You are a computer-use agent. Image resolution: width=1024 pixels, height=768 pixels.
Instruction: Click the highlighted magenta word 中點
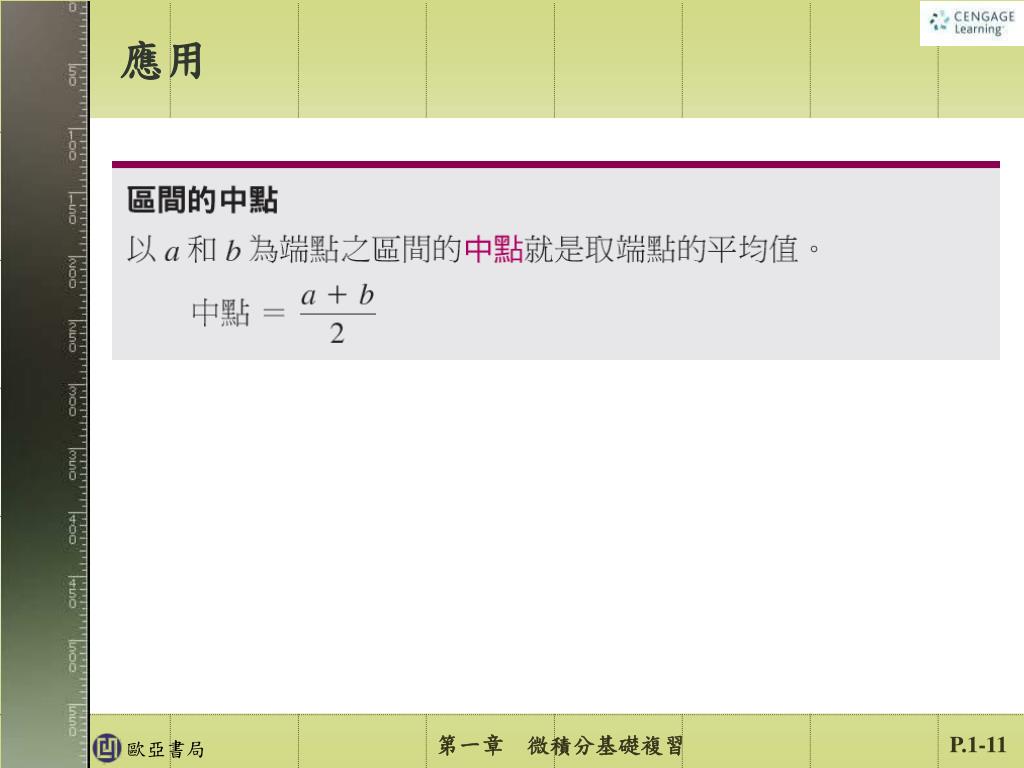(494, 249)
